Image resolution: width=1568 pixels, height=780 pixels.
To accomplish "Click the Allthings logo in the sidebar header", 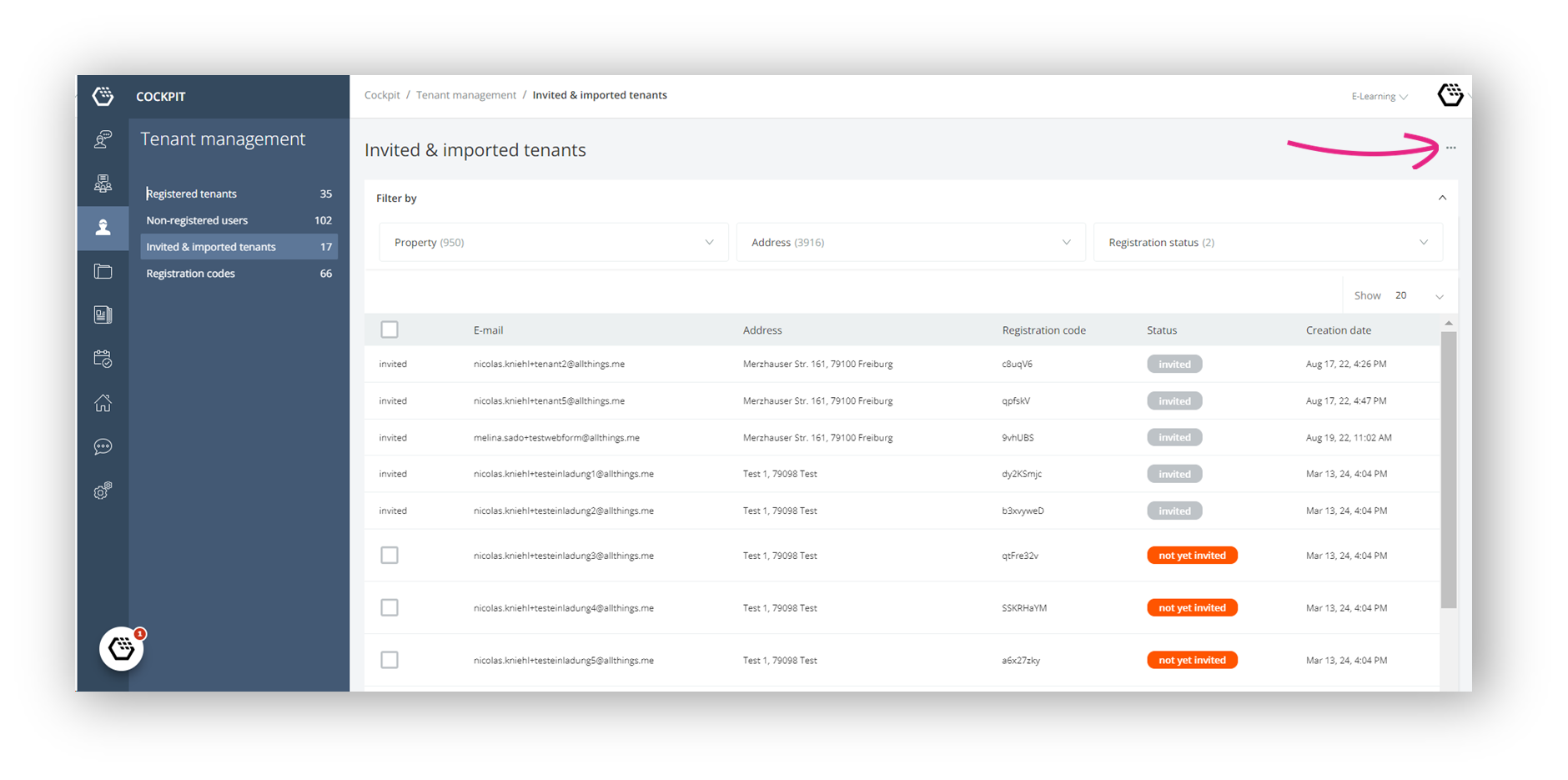I will click(103, 96).
